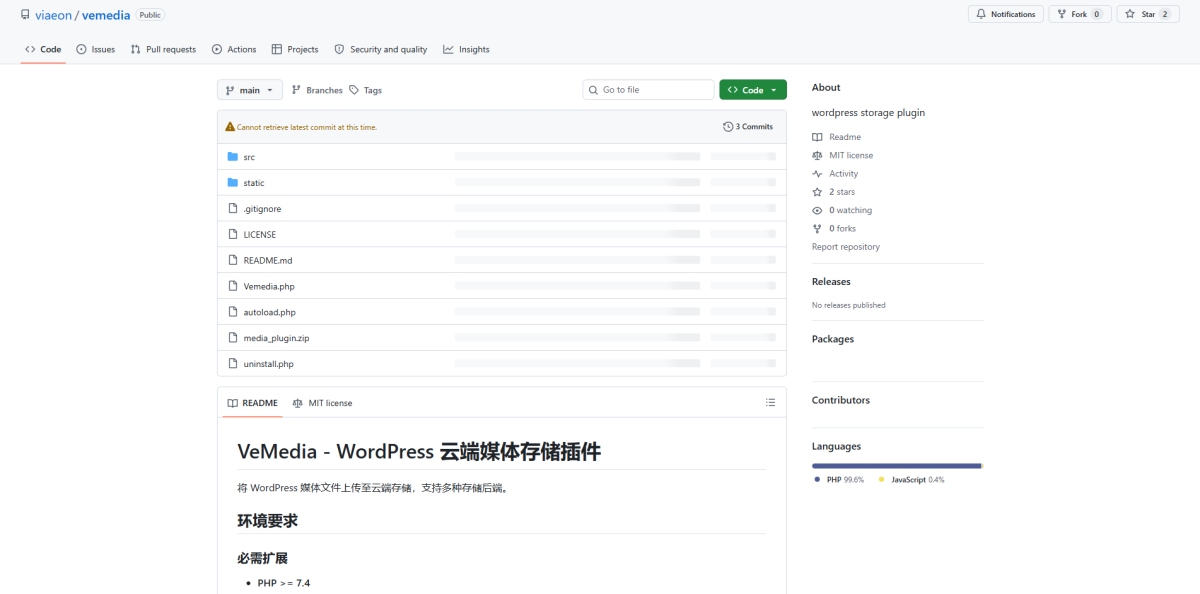Open Security and quality tab
This screenshot has width=1200, height=594.
click(381, 49)
